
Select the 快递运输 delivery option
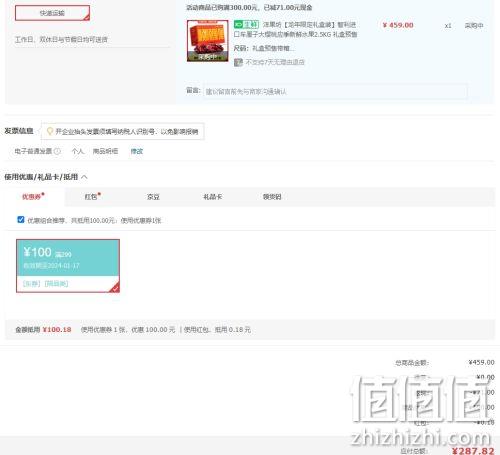[52, 13]
